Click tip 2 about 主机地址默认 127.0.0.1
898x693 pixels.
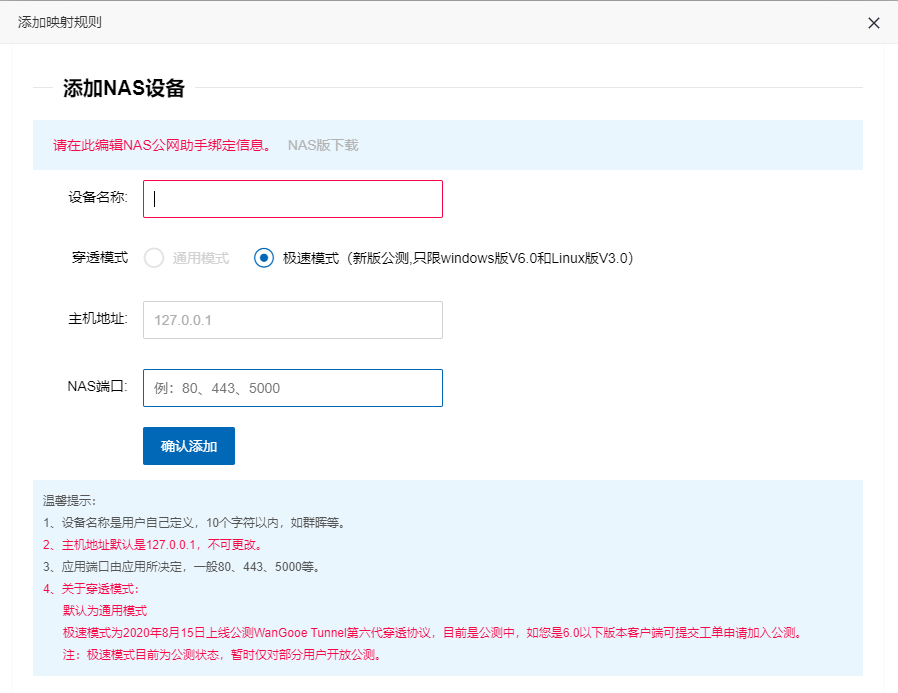tap(152, 545)
